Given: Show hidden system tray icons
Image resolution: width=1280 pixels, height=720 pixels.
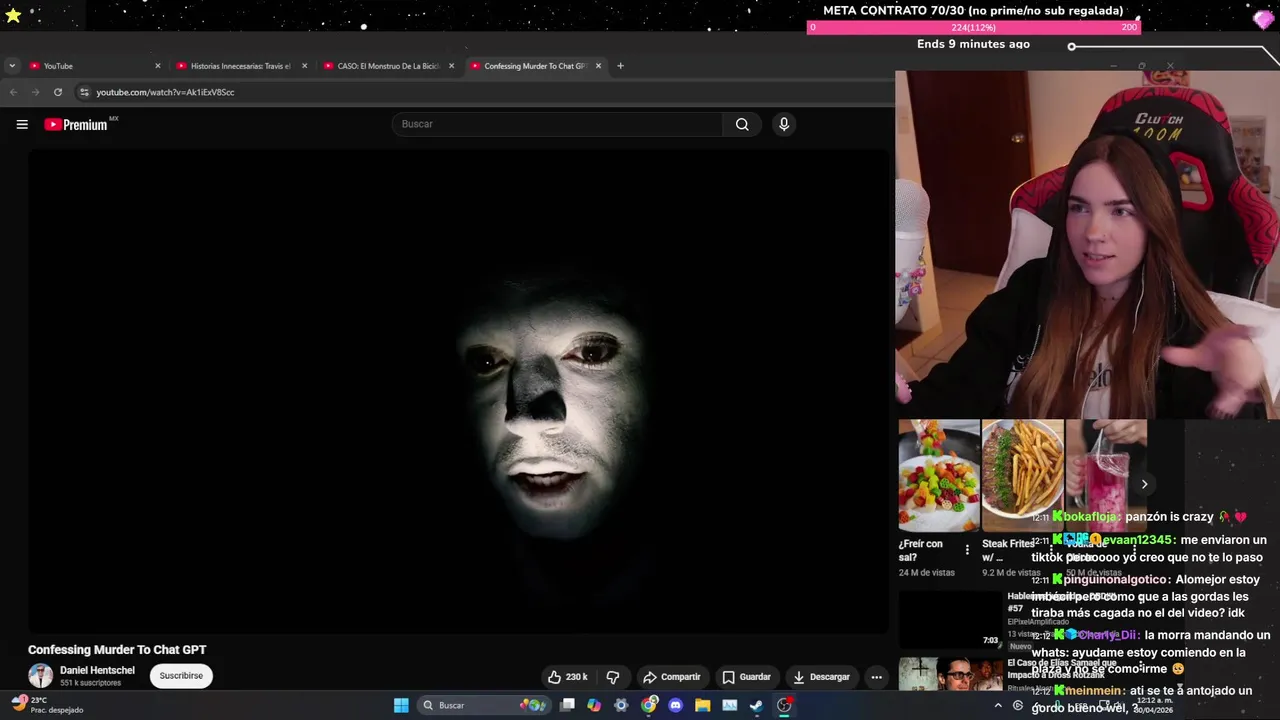Looking at the screenshot, I should coord(997,705).
